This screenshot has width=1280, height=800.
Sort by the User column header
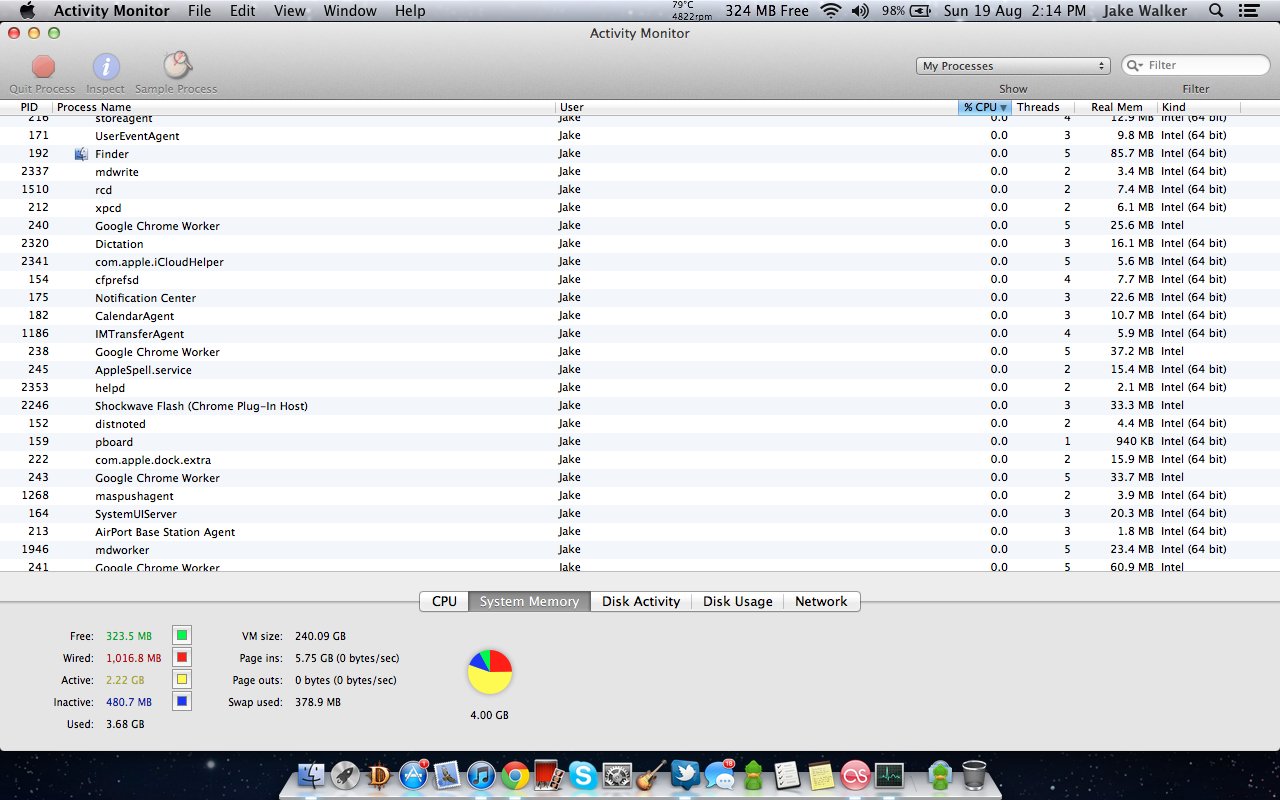[757, 107]
